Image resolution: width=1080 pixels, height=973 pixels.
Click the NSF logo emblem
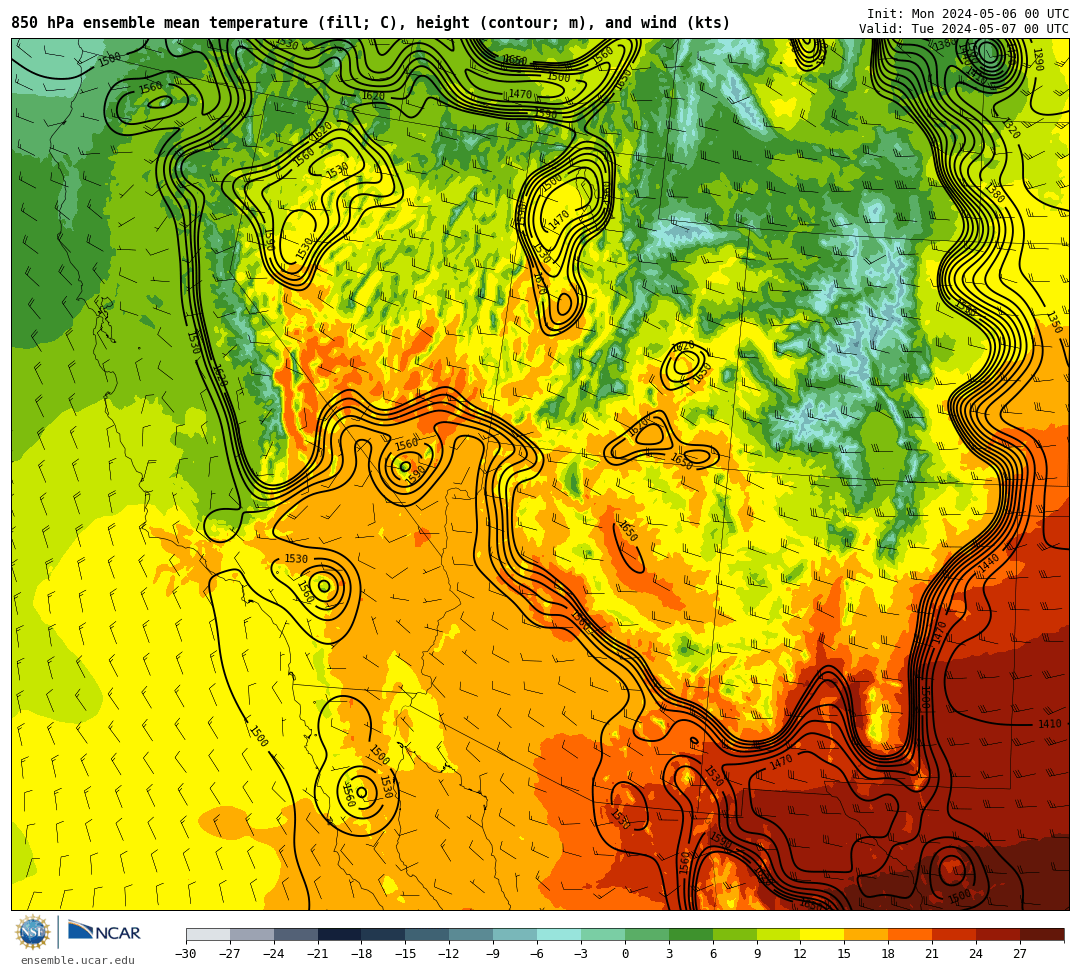33,933
